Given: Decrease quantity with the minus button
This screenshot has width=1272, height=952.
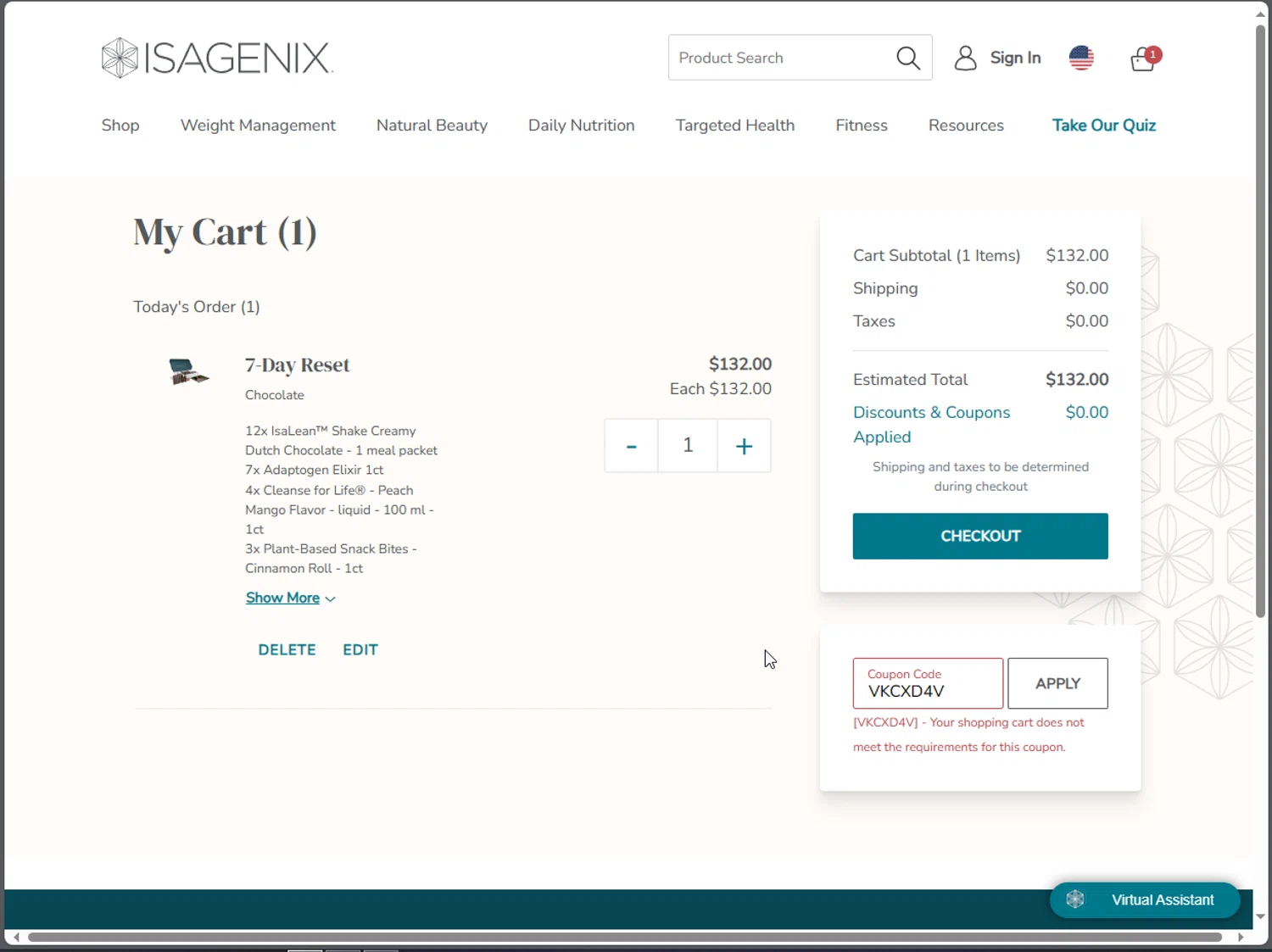Looking at the screenshot, I should coord(631,446).
